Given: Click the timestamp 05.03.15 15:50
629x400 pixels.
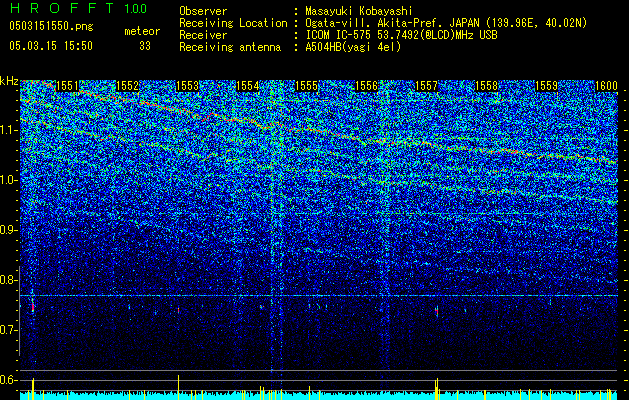Looking at the screenshot, I should (51, 45).
